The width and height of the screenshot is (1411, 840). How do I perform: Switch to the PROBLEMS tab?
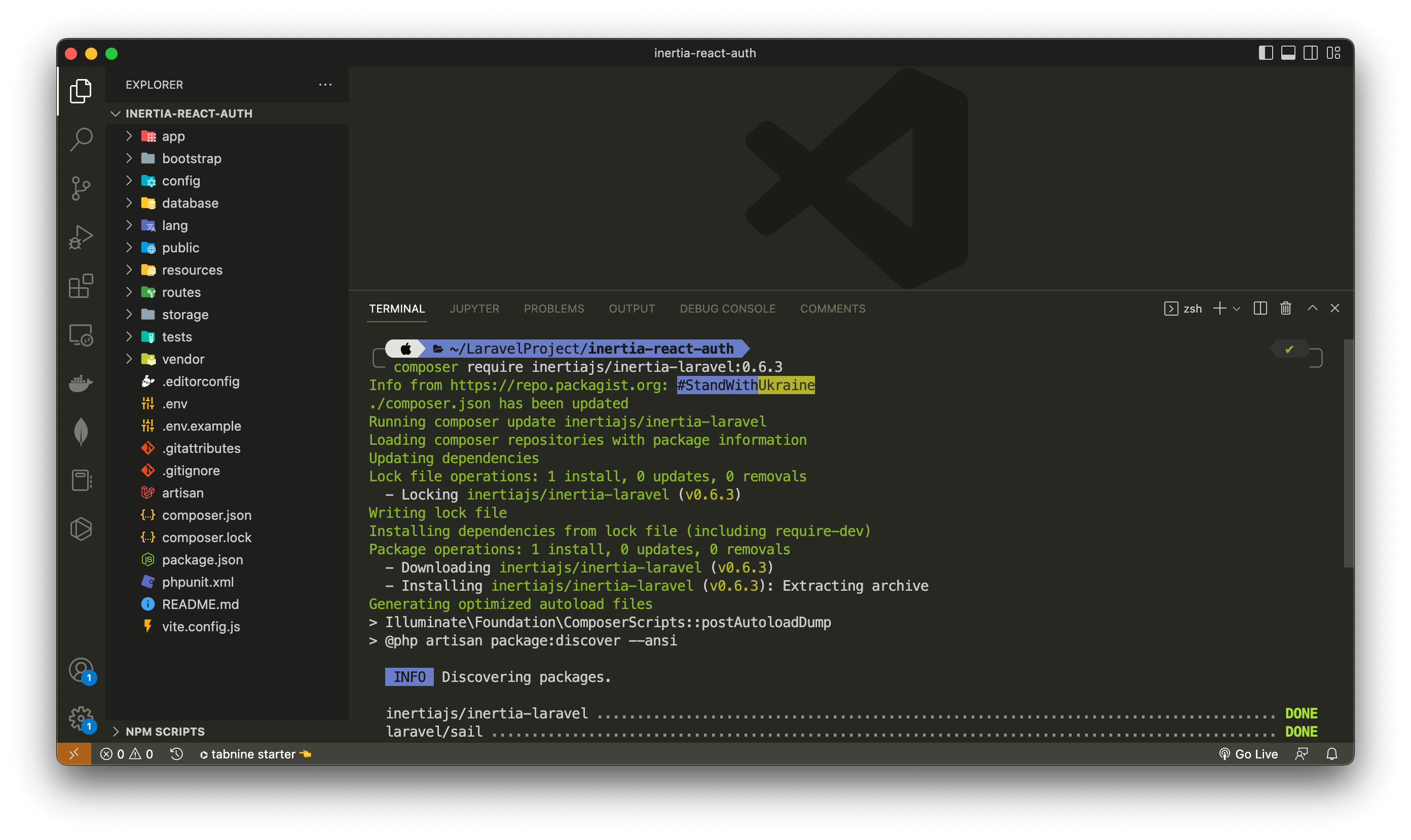coord(553,309)
